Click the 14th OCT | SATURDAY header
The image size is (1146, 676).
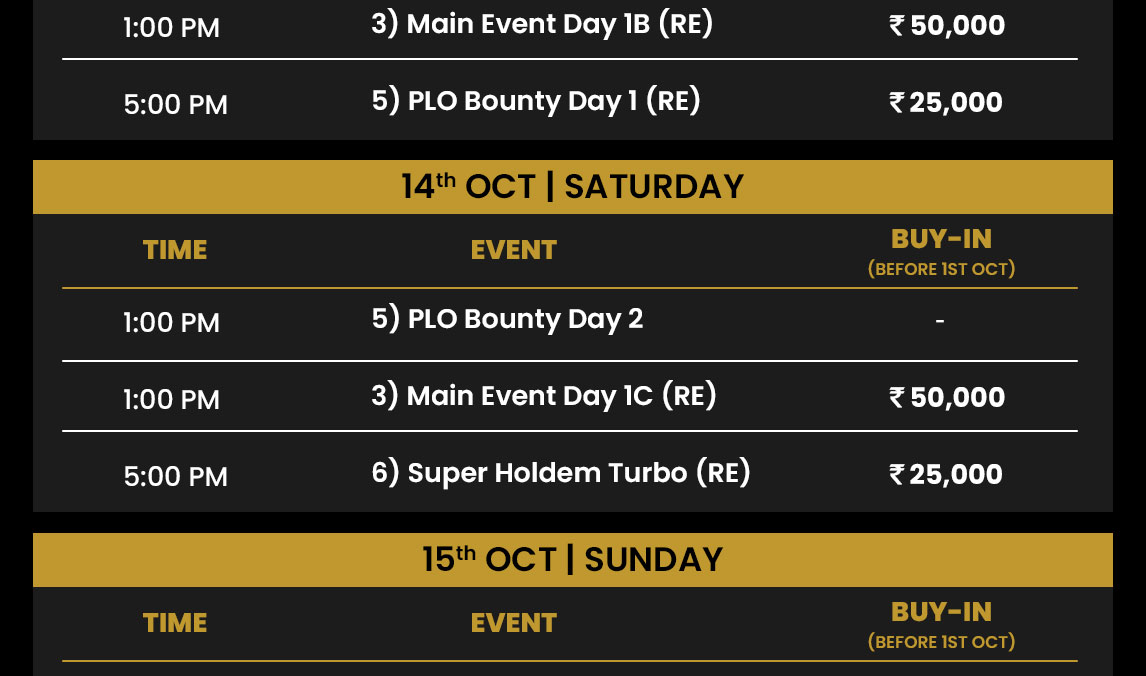pos(572,186)
